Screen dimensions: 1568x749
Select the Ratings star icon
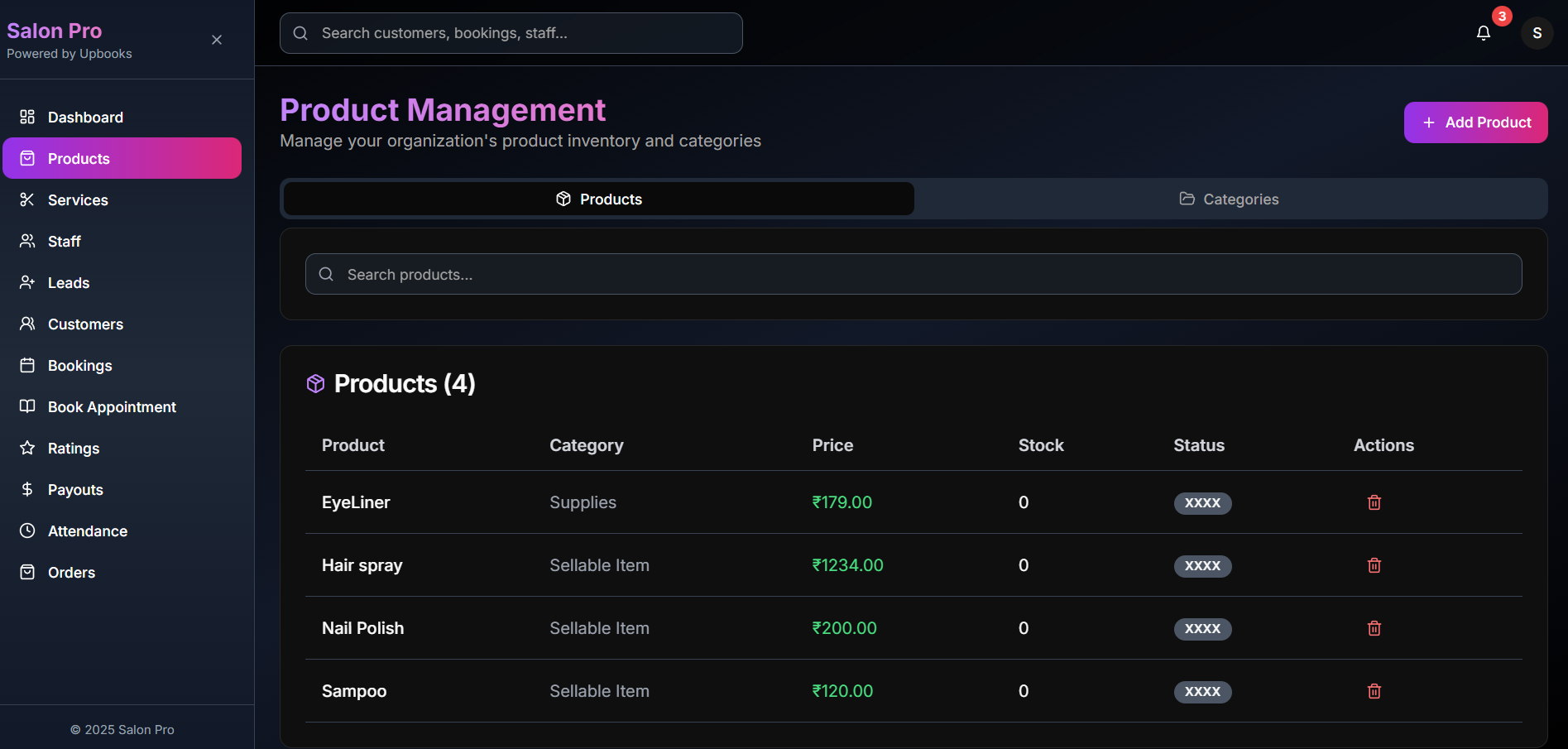[x=27, y=448]
